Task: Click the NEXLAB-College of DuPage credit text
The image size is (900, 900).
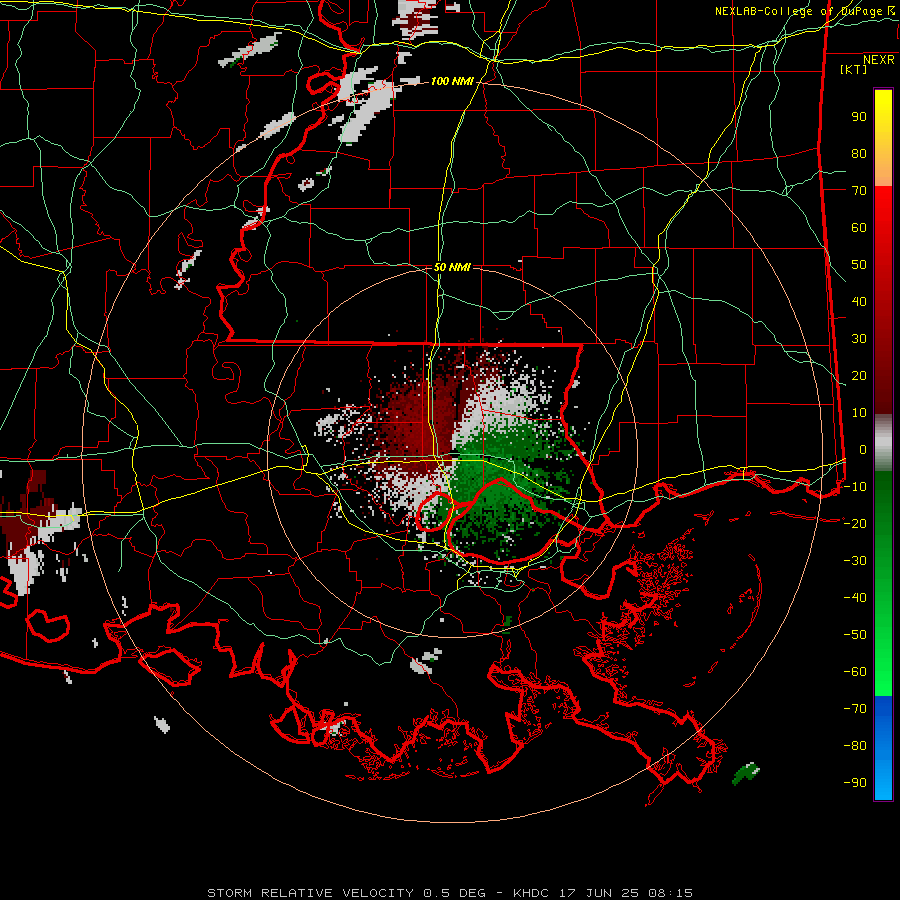Action: click(x=804, y=11)
